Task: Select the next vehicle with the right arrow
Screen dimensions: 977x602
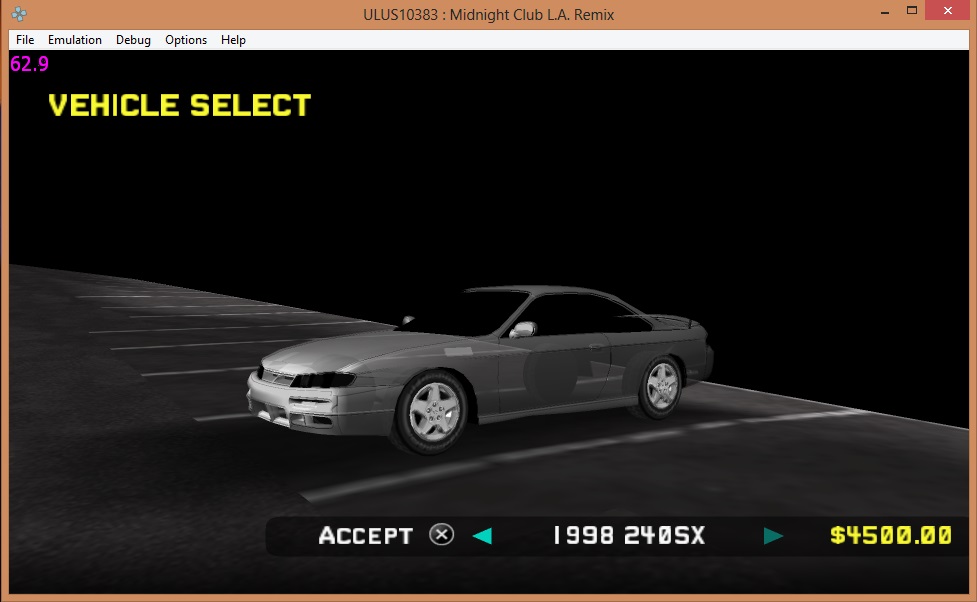Action: point(773,536)
